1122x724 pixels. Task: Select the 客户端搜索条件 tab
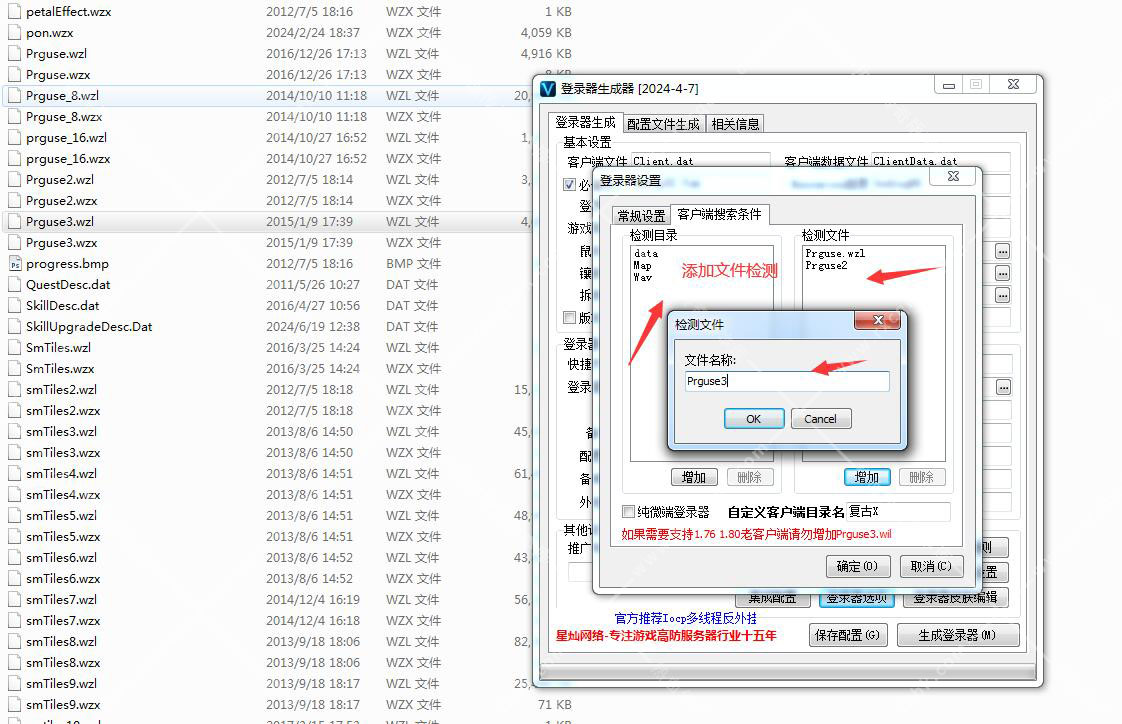(x=719, y=214)
